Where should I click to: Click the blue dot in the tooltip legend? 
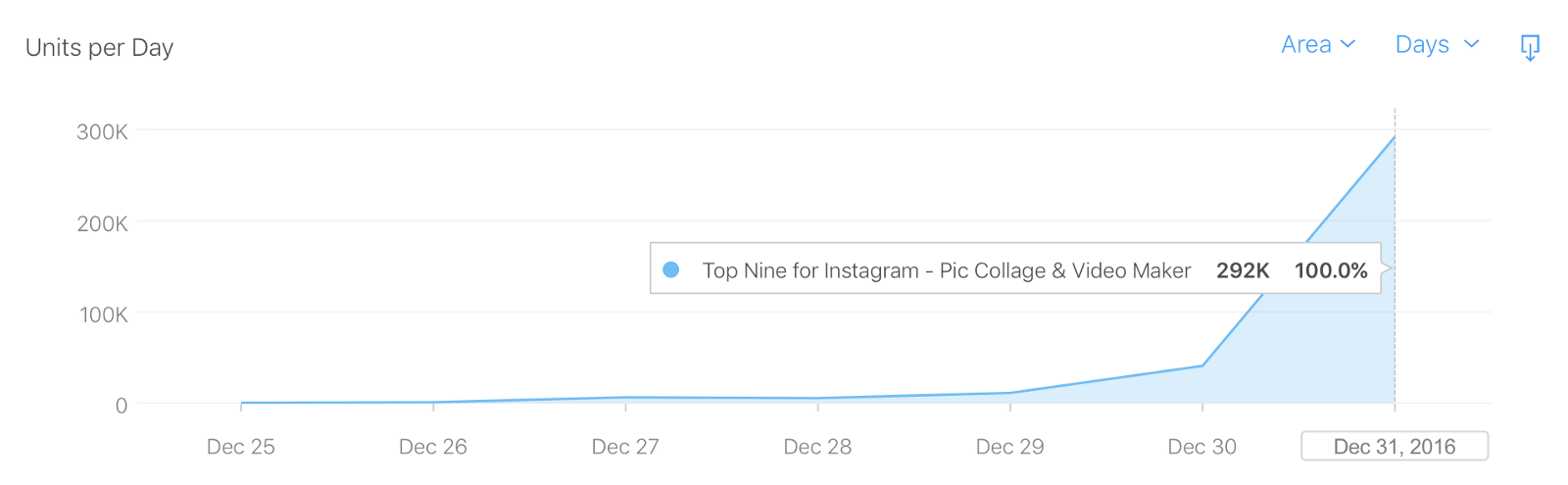(x=671, y=269)
